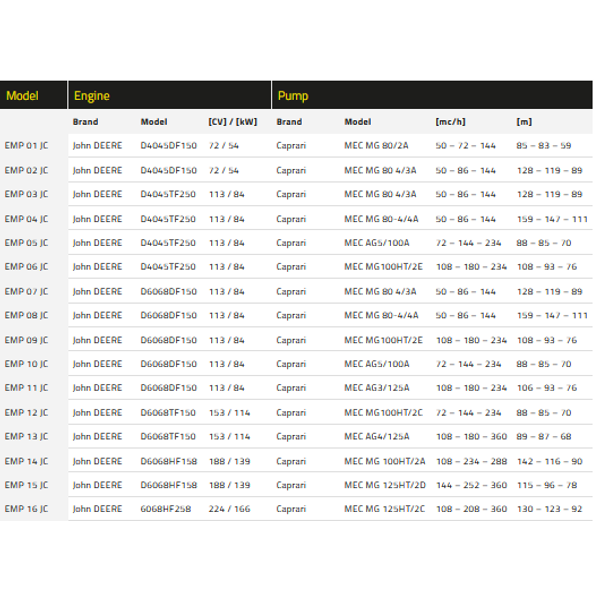Click the [mc/h] column subheader

450,122
